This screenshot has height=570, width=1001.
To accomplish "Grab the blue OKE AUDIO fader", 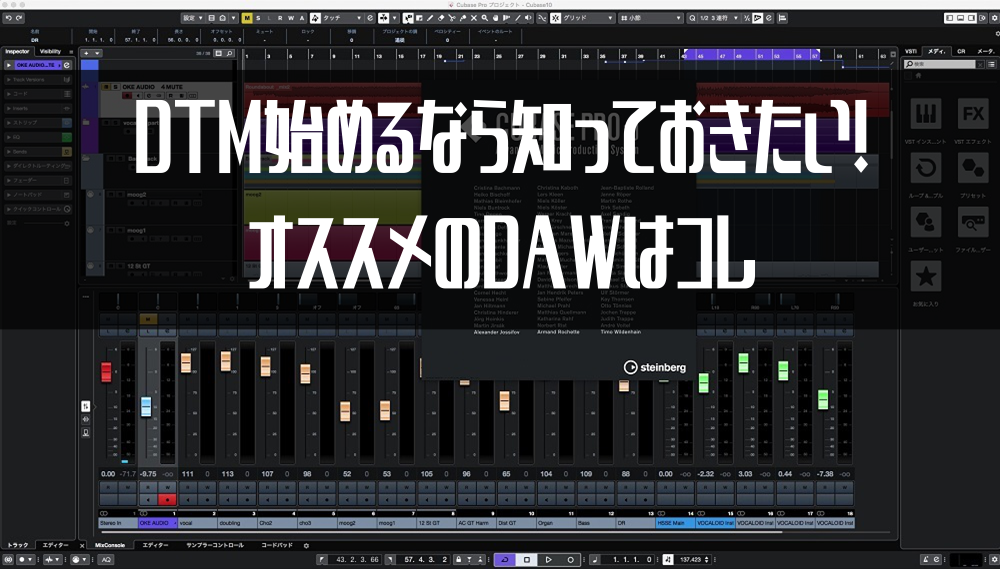I will click(146, 407).
